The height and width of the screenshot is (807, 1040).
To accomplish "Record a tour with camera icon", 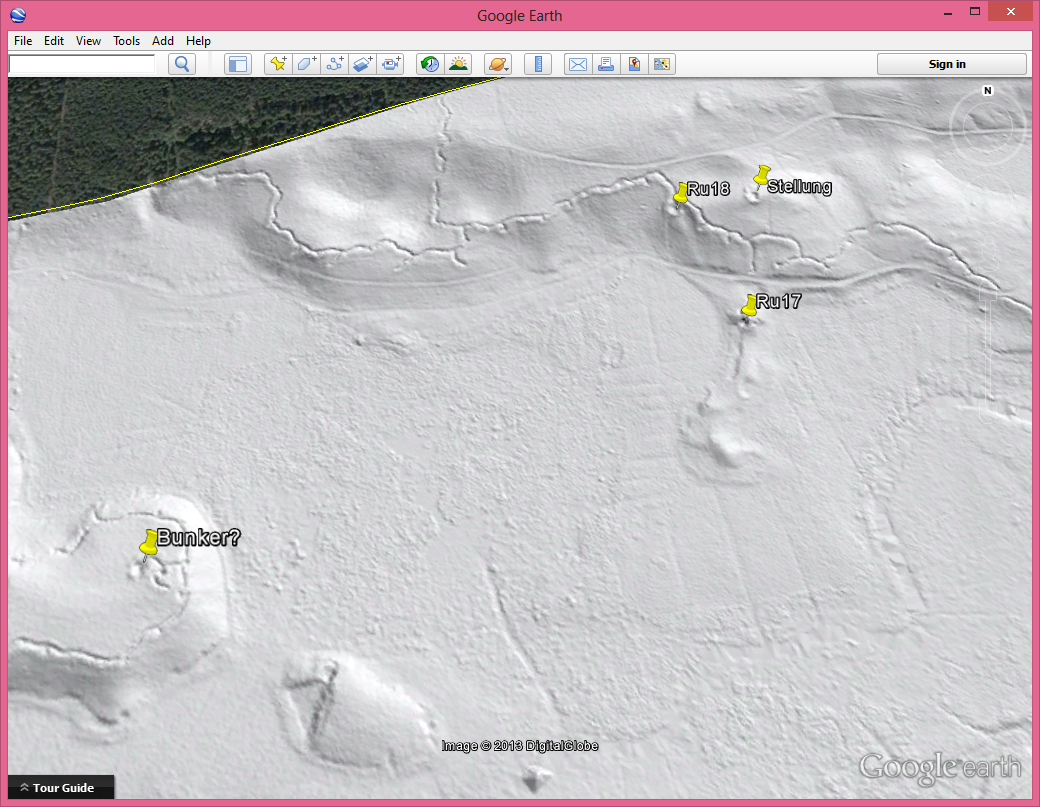I will click(391, 64).
